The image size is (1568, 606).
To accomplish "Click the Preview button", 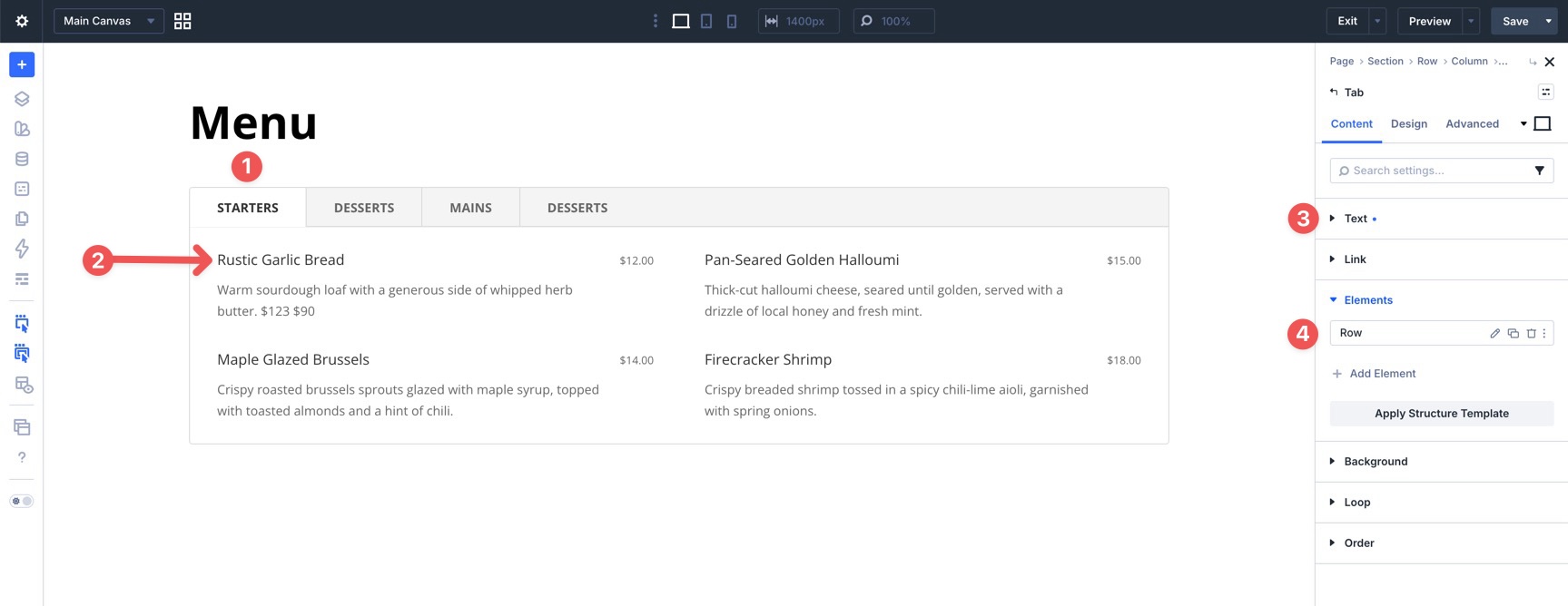I will point(1429,21).
